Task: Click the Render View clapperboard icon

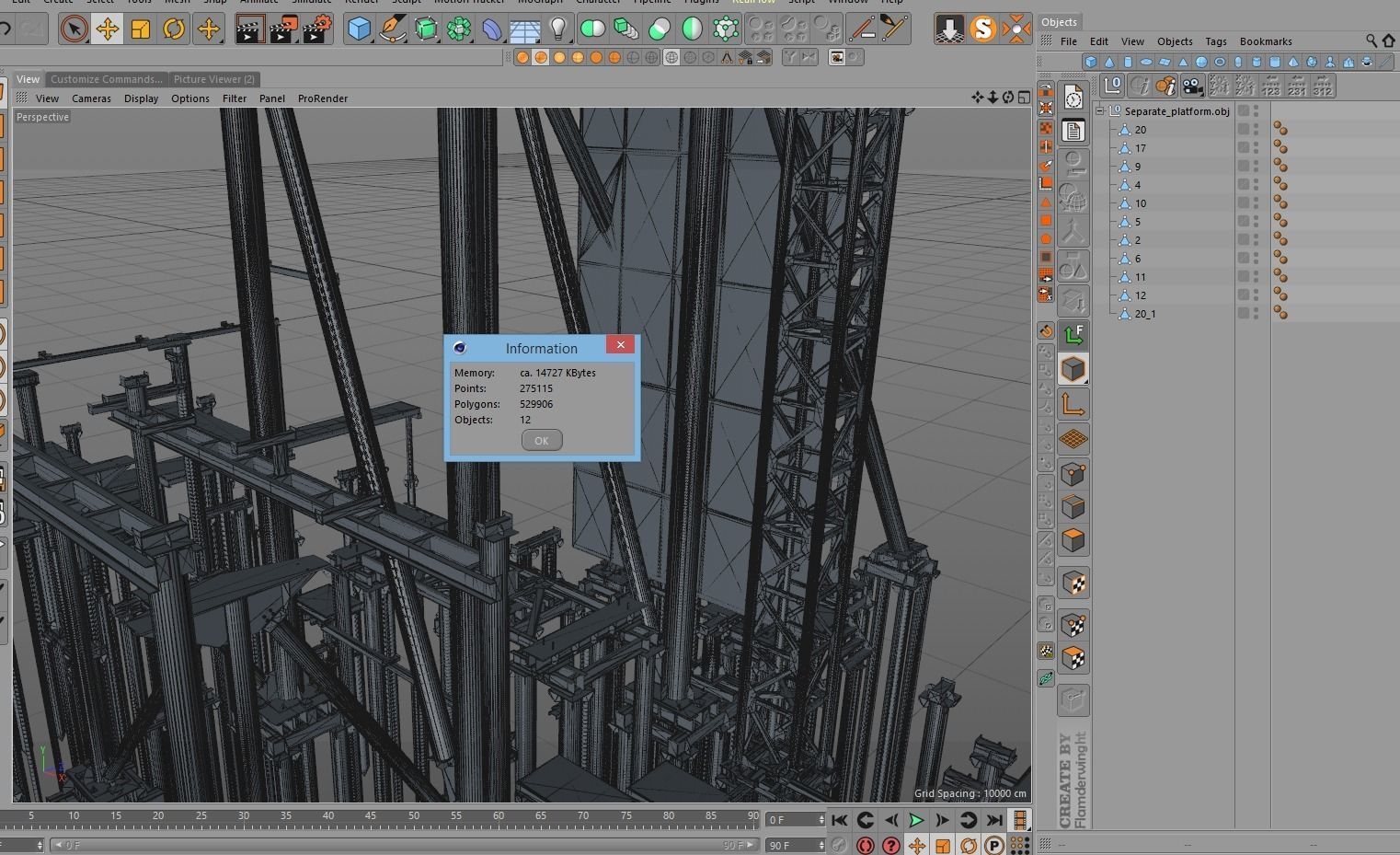Action: point(248,29)
